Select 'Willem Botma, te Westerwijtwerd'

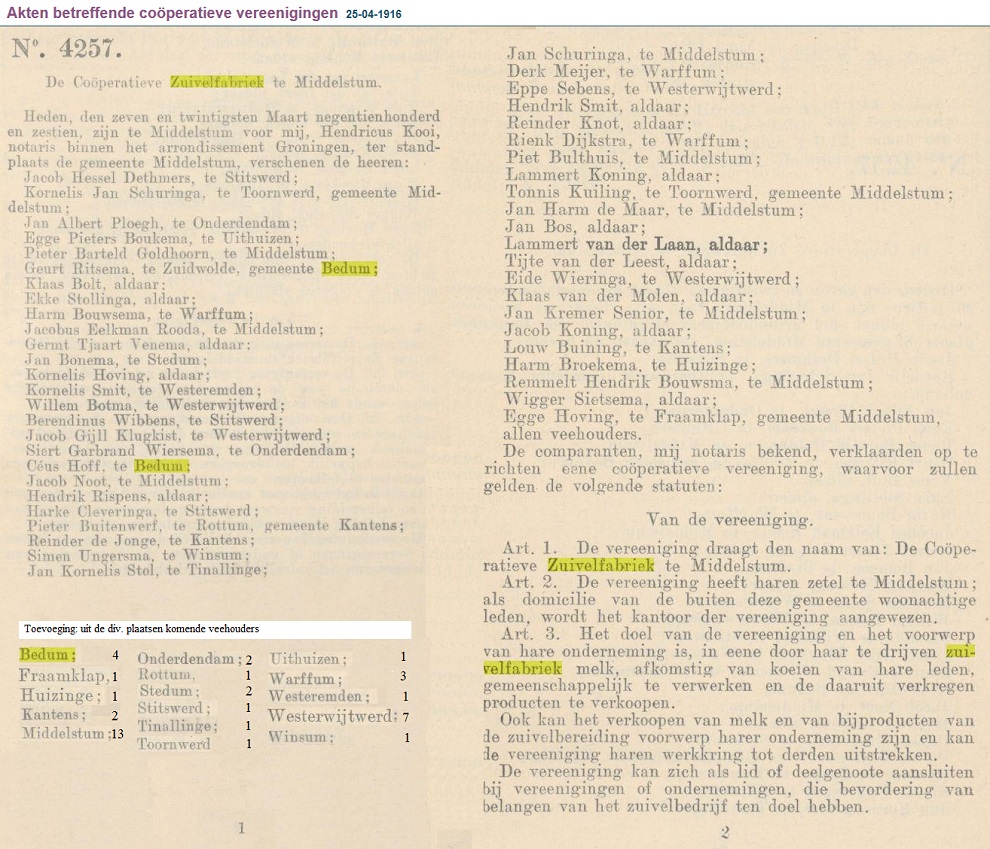(x=155, y=405)
